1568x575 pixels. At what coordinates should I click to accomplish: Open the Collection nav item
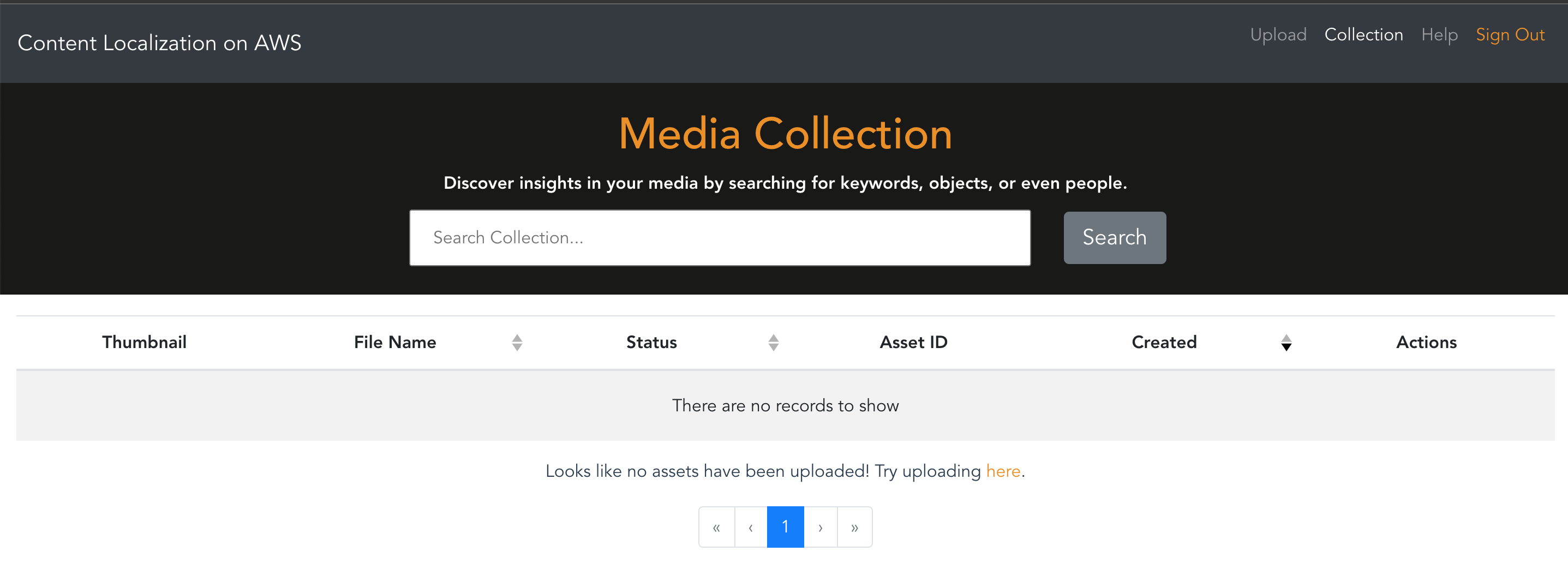tap(1363, 35)
